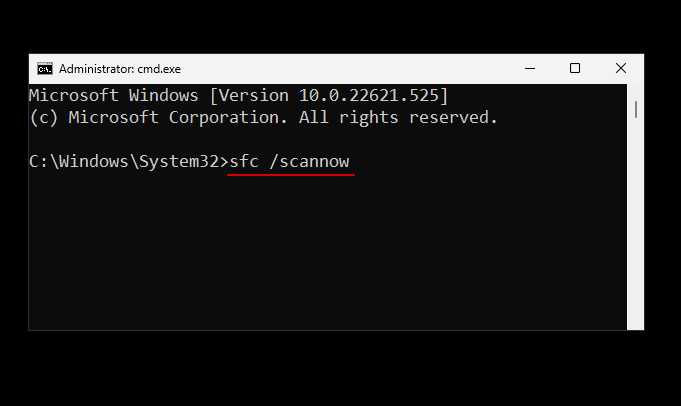Click the empty black terminal area

[320, 260]
